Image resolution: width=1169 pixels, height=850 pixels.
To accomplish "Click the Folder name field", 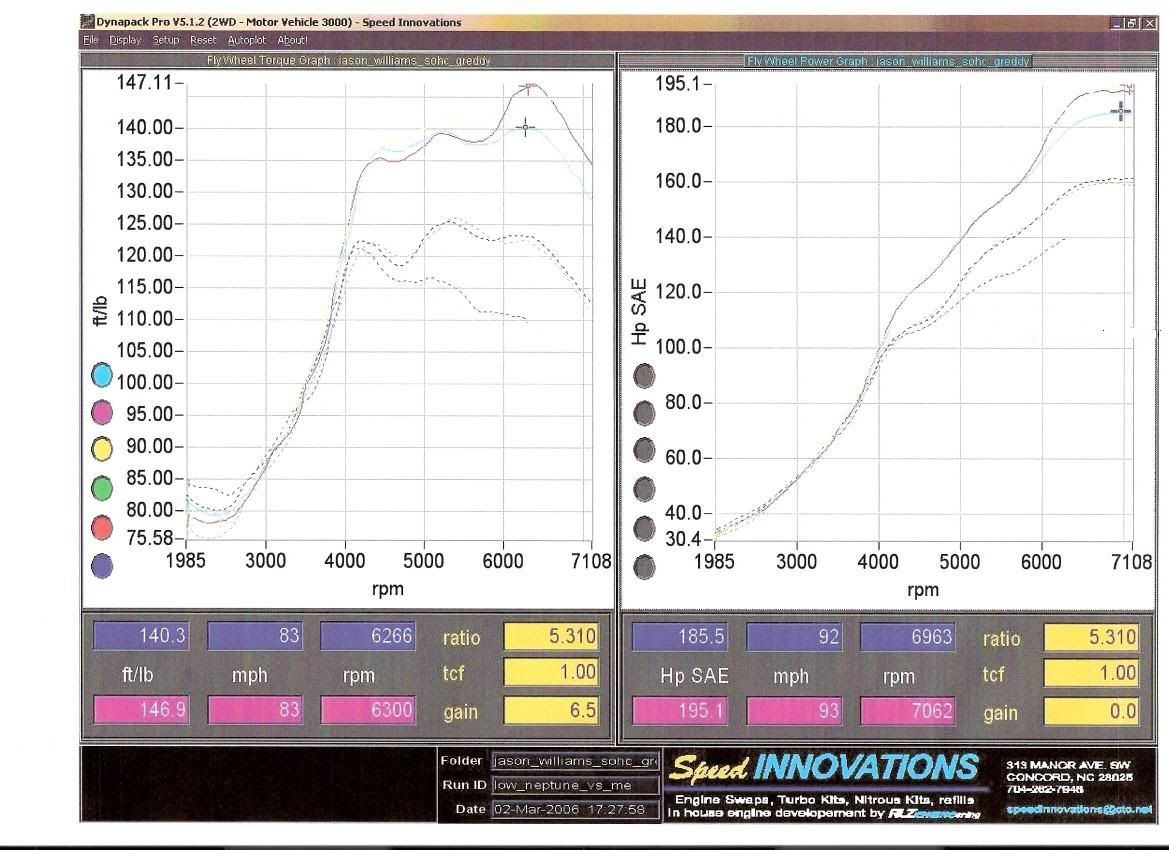I will (x=575, y=761).
